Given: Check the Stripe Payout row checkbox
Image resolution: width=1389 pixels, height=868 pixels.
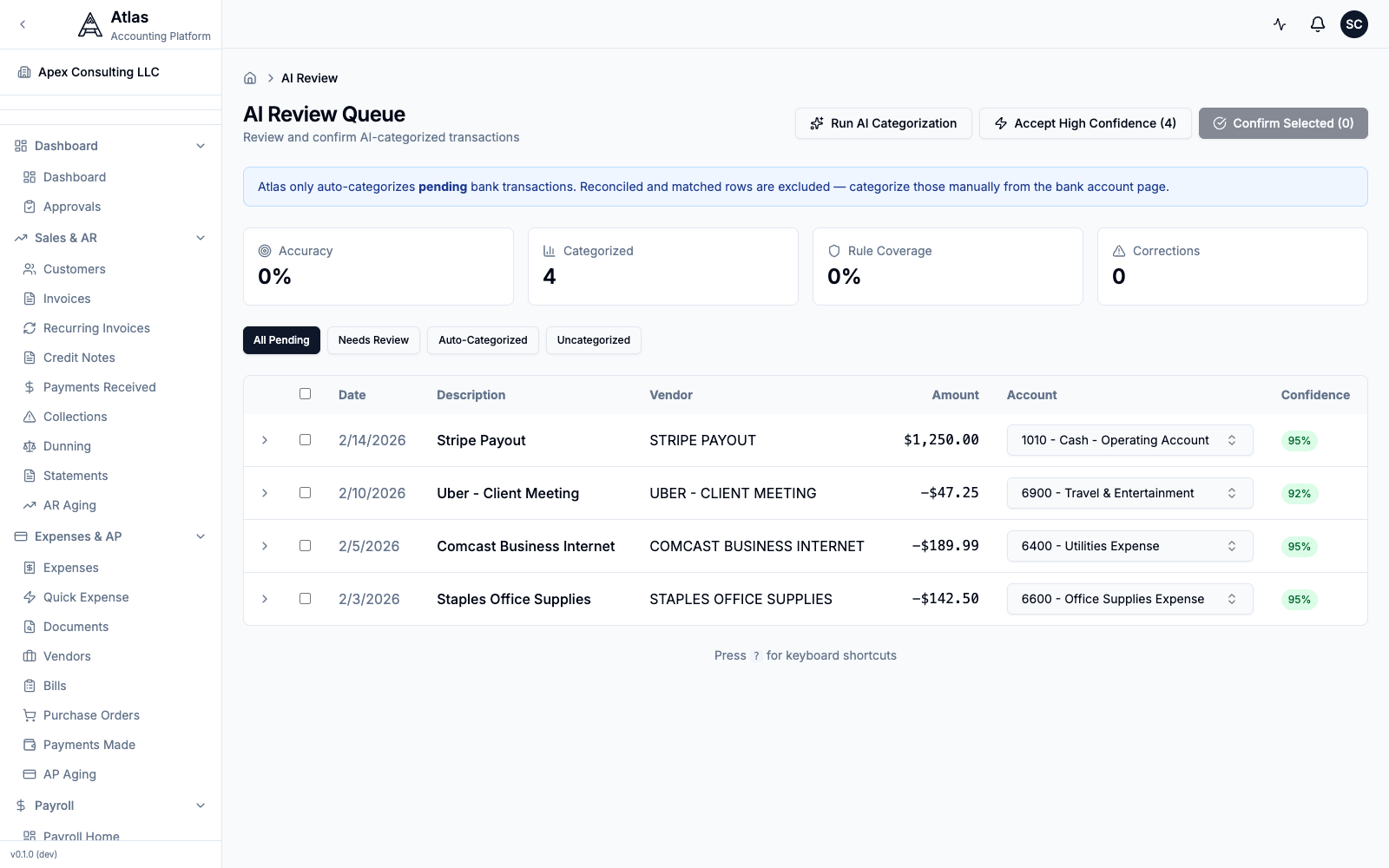Looking at the screenshot, I should pyautogui.click(x=305, y=440).
